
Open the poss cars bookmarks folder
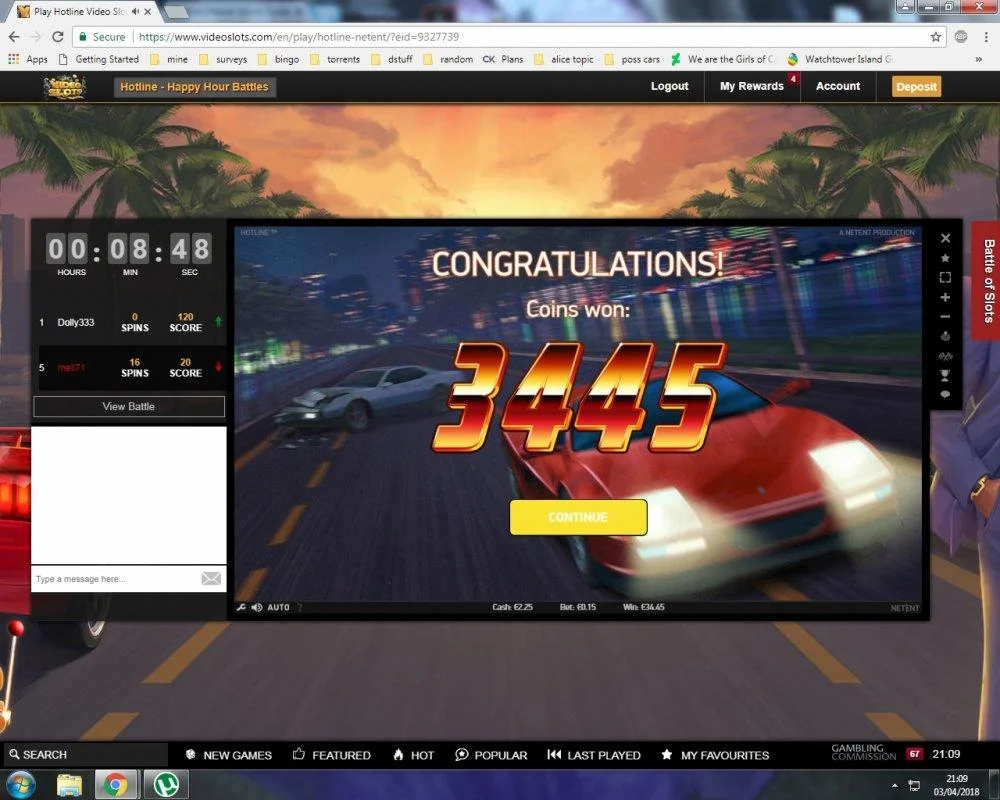coord(633,59)
